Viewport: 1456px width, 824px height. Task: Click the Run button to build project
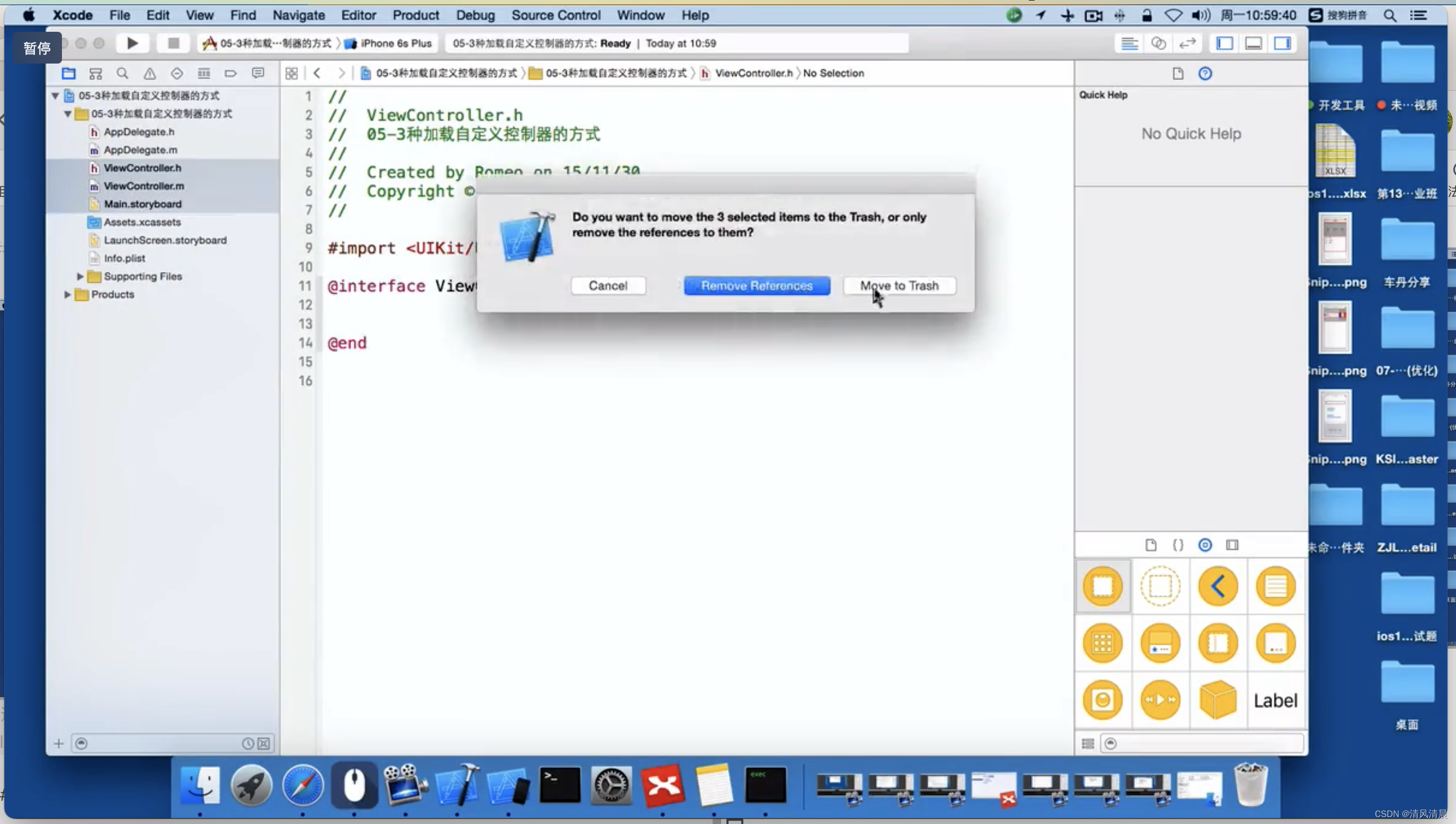click(x=131, y=43)
